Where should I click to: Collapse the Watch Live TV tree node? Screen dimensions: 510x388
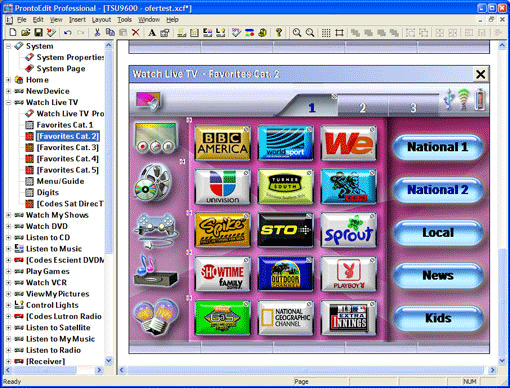coord(9,103)
